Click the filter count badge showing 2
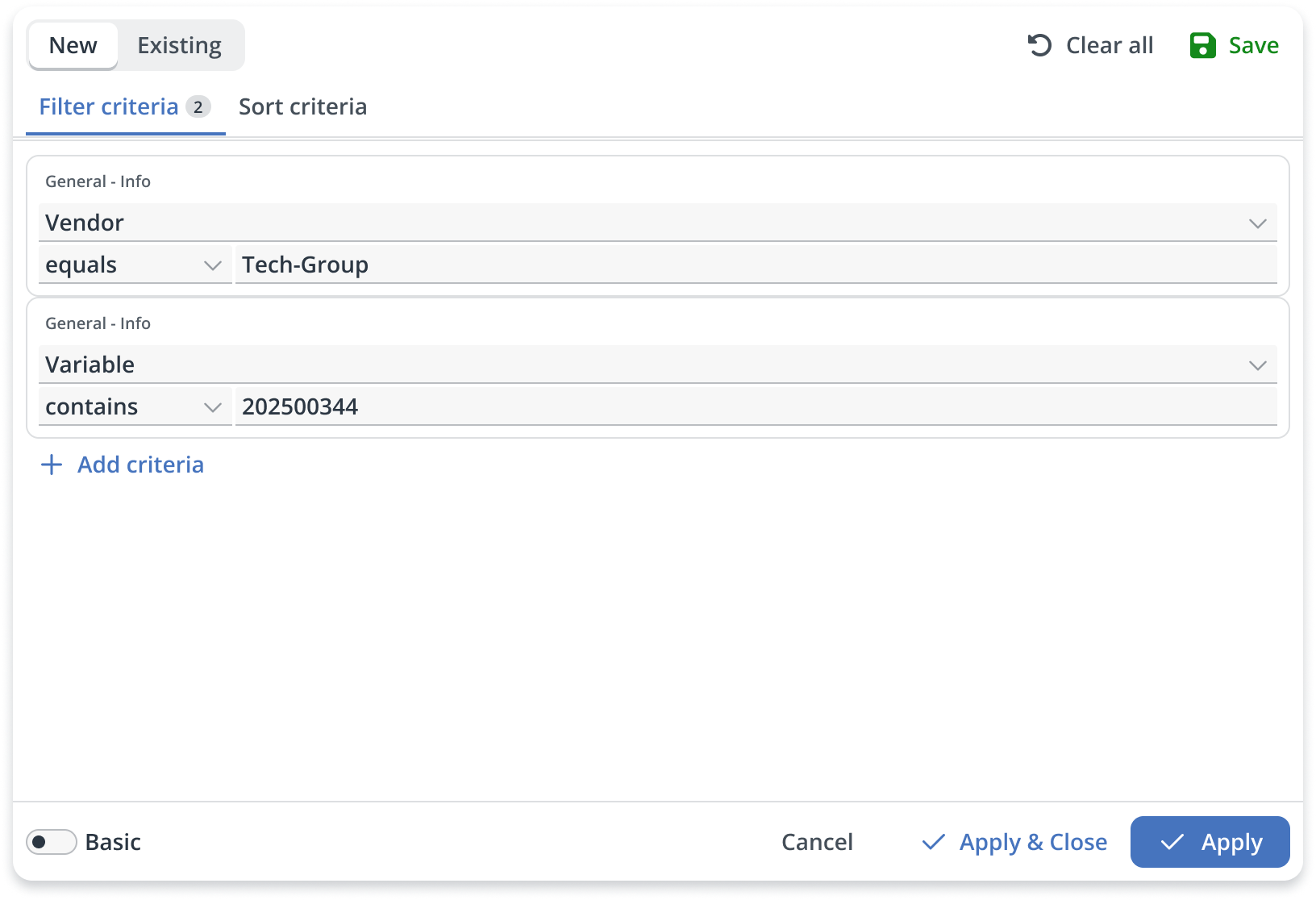Screen dimensions: 1316x900 (x=198, y=106)
